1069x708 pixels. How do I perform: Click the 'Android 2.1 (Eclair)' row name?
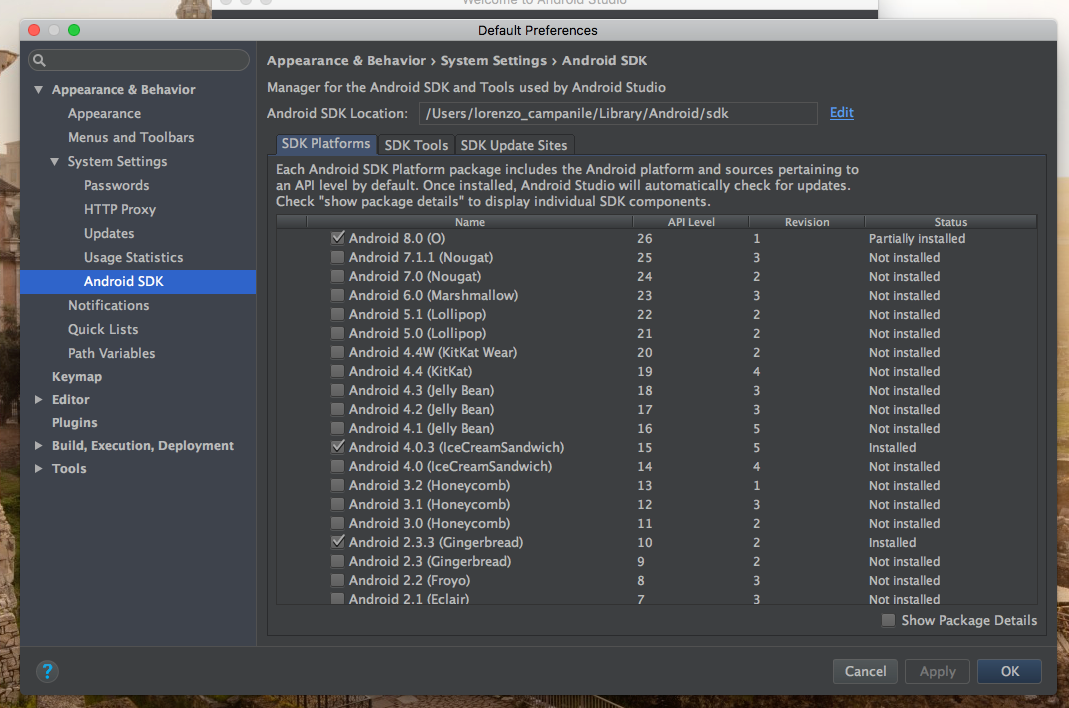coord(409,599)
